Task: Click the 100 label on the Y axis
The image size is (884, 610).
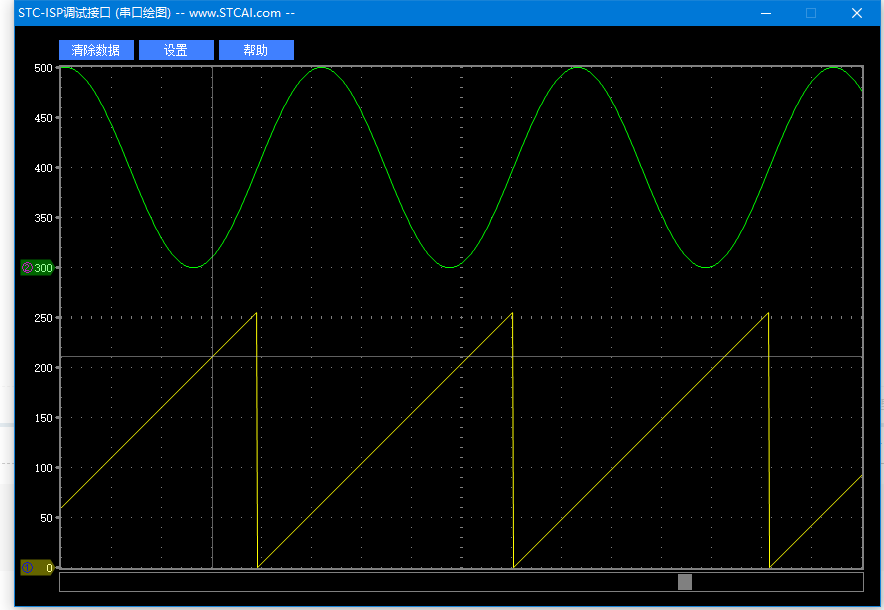Action: [x=43, y=468]
